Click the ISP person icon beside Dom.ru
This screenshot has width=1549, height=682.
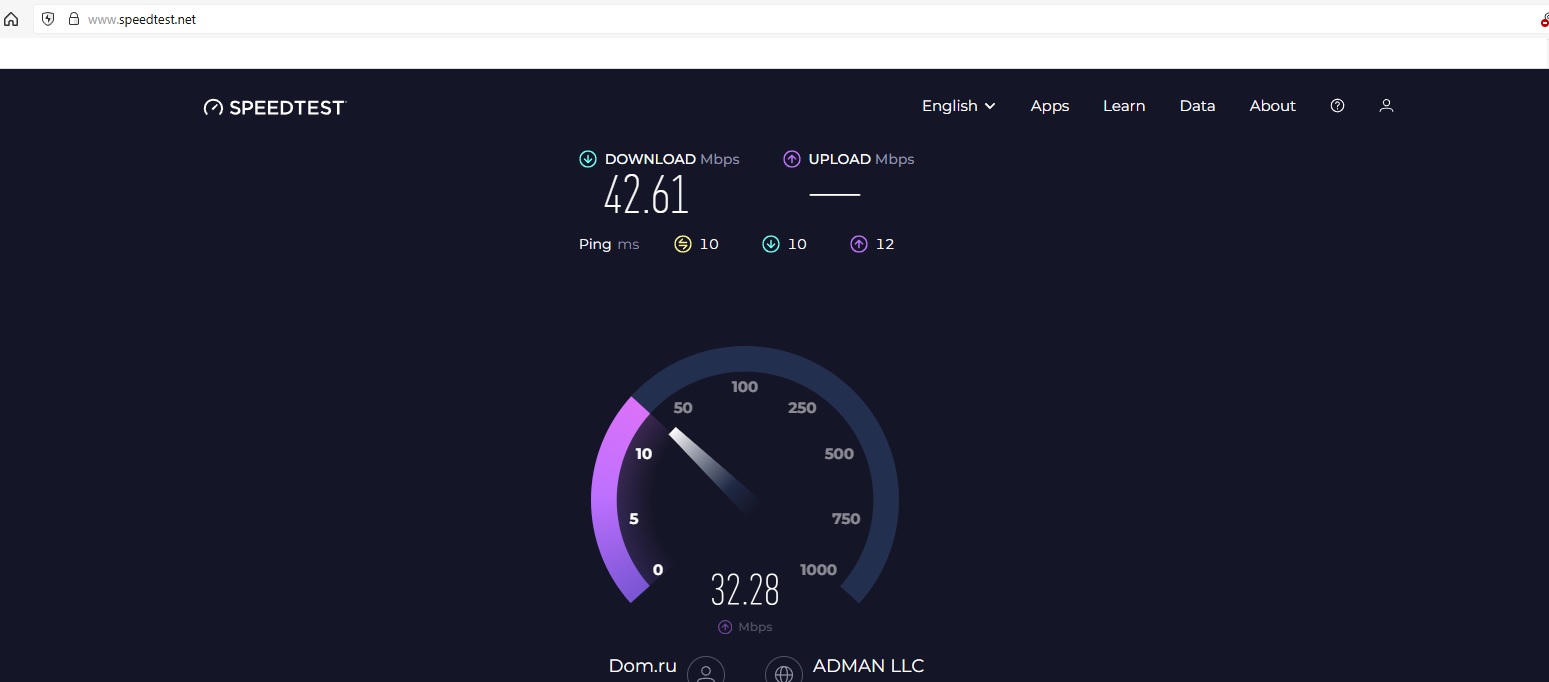coord(706,672)
